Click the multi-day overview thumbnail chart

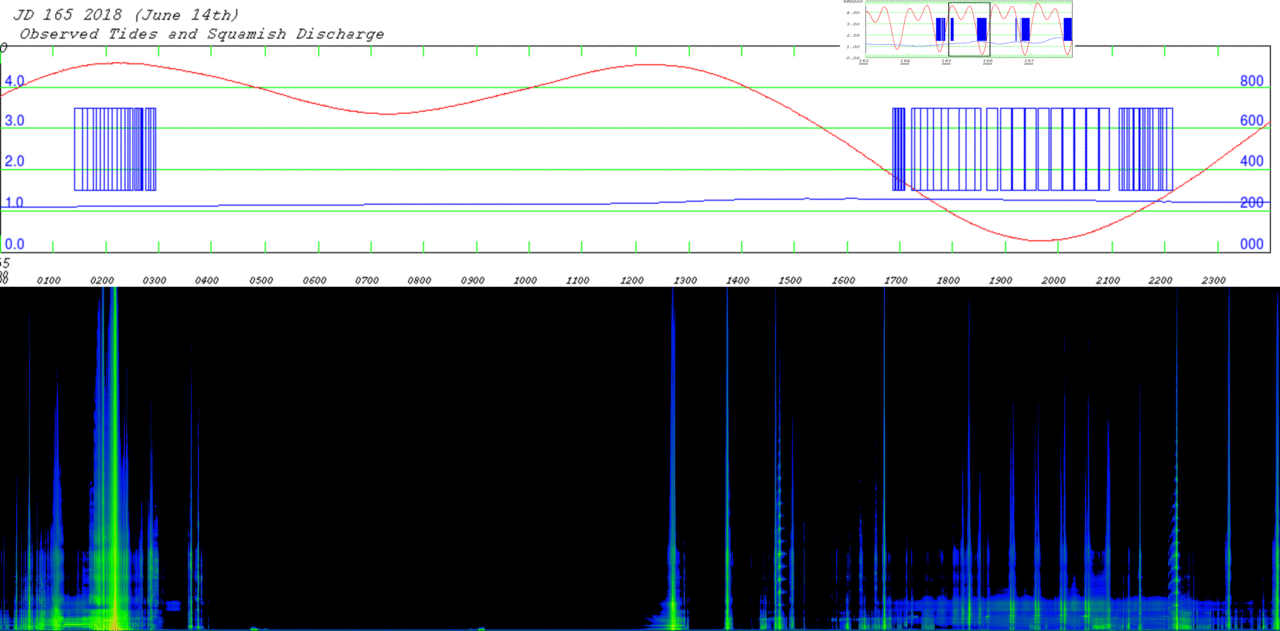click(x=957, y=30)
